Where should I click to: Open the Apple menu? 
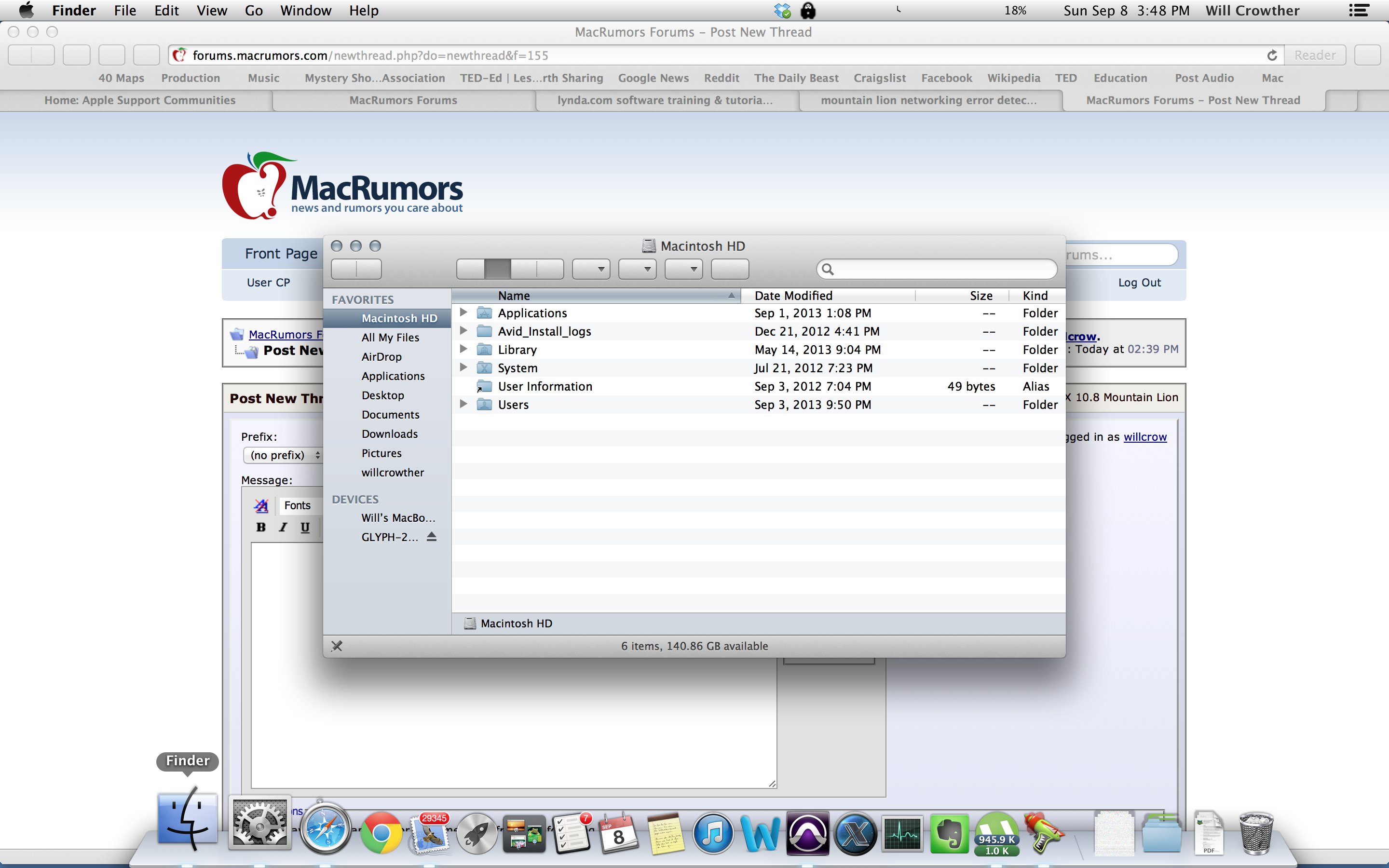point(27,10)
